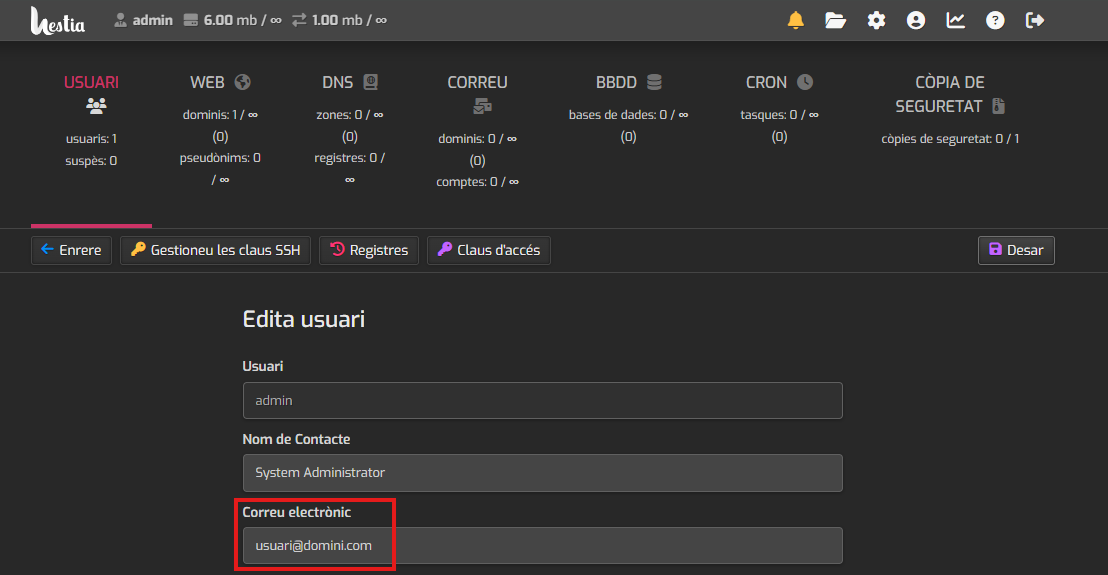Open the Registres button
The image size is (1108, 575).
369,250
